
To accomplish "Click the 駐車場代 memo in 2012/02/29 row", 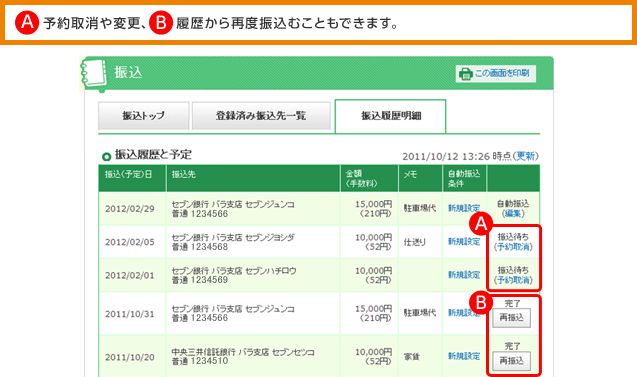I will pyautogui.click(x=420, y=208).
